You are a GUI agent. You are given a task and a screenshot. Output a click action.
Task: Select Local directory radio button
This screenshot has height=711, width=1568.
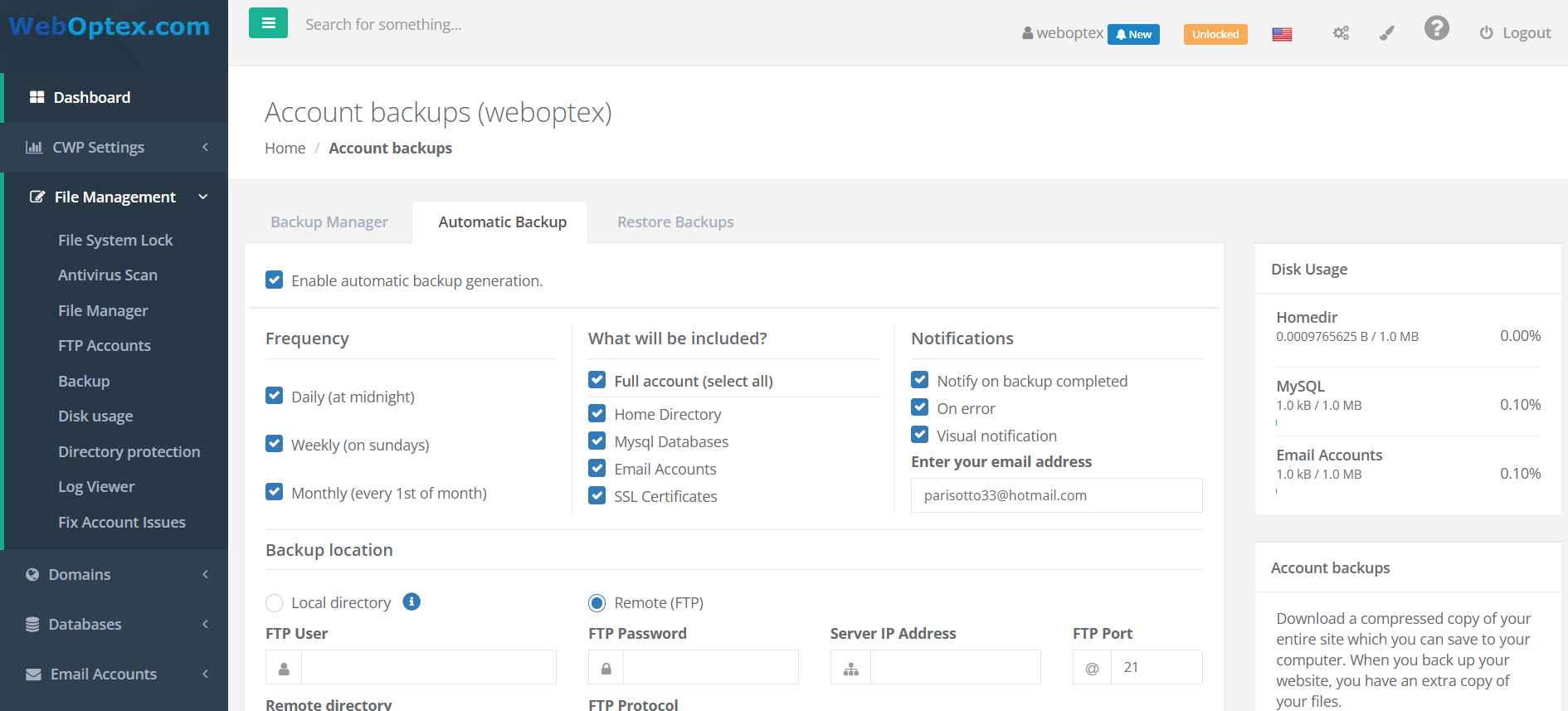275,603
